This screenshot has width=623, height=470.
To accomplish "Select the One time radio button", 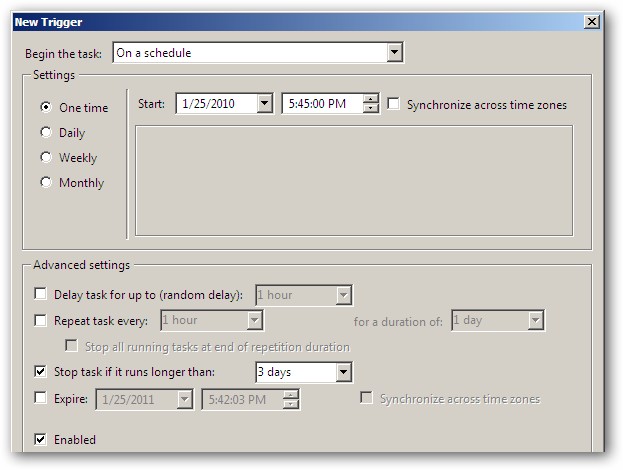I will [46, 107].
